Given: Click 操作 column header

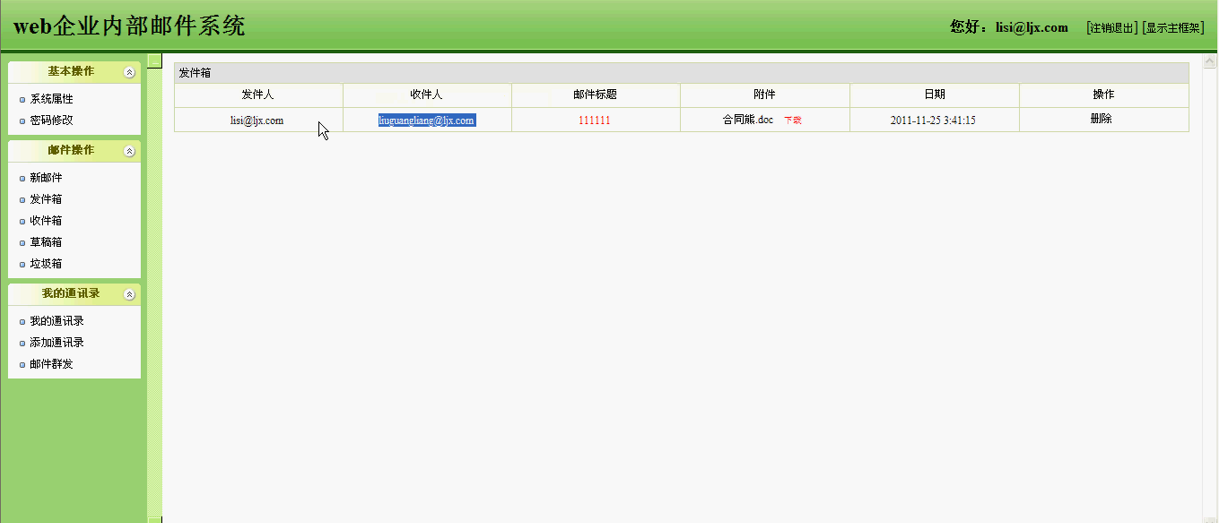Looking at the screenshot, I should [1104, 94].
